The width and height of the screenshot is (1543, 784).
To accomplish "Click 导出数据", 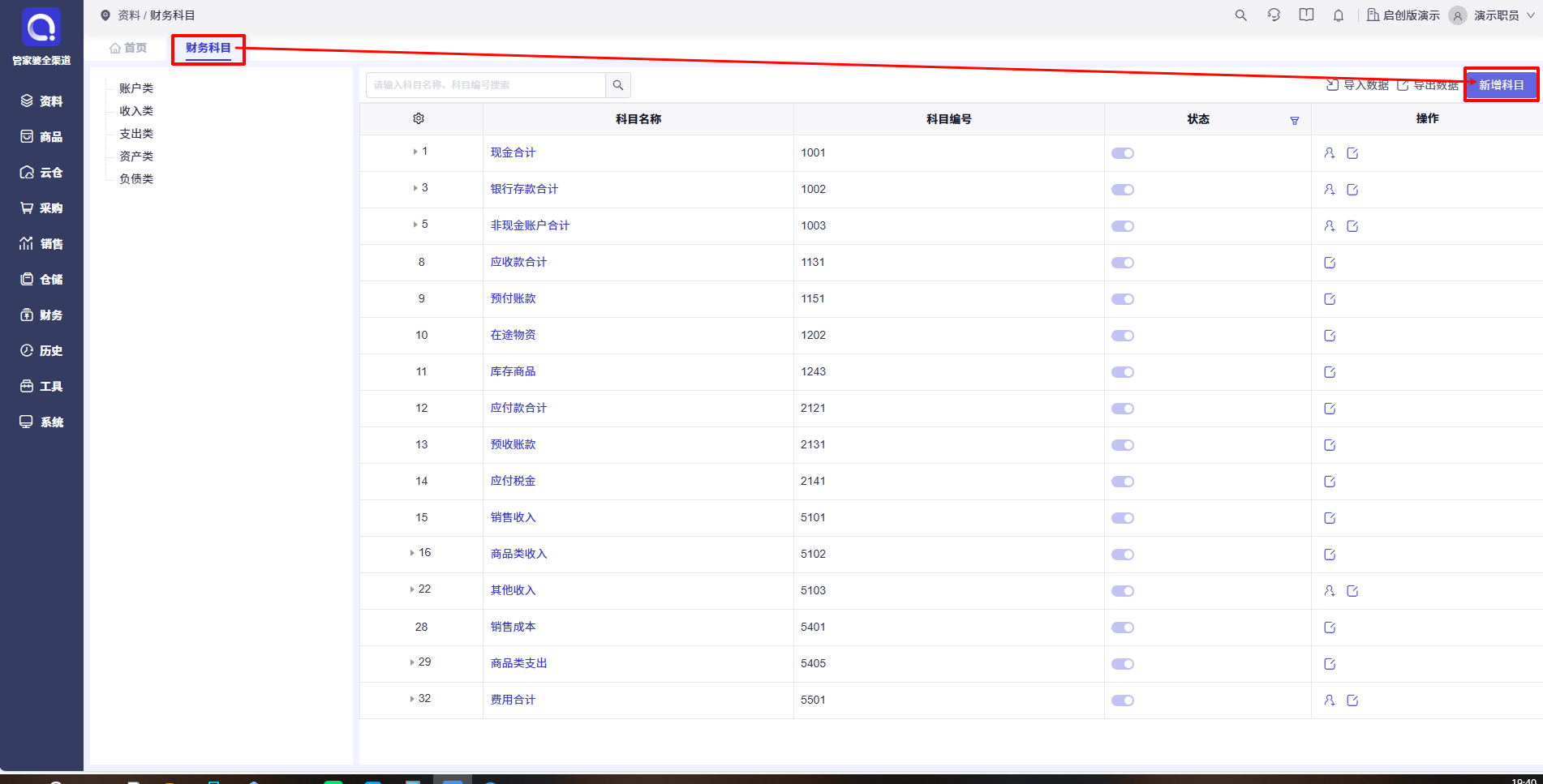I will point(1428,85).
